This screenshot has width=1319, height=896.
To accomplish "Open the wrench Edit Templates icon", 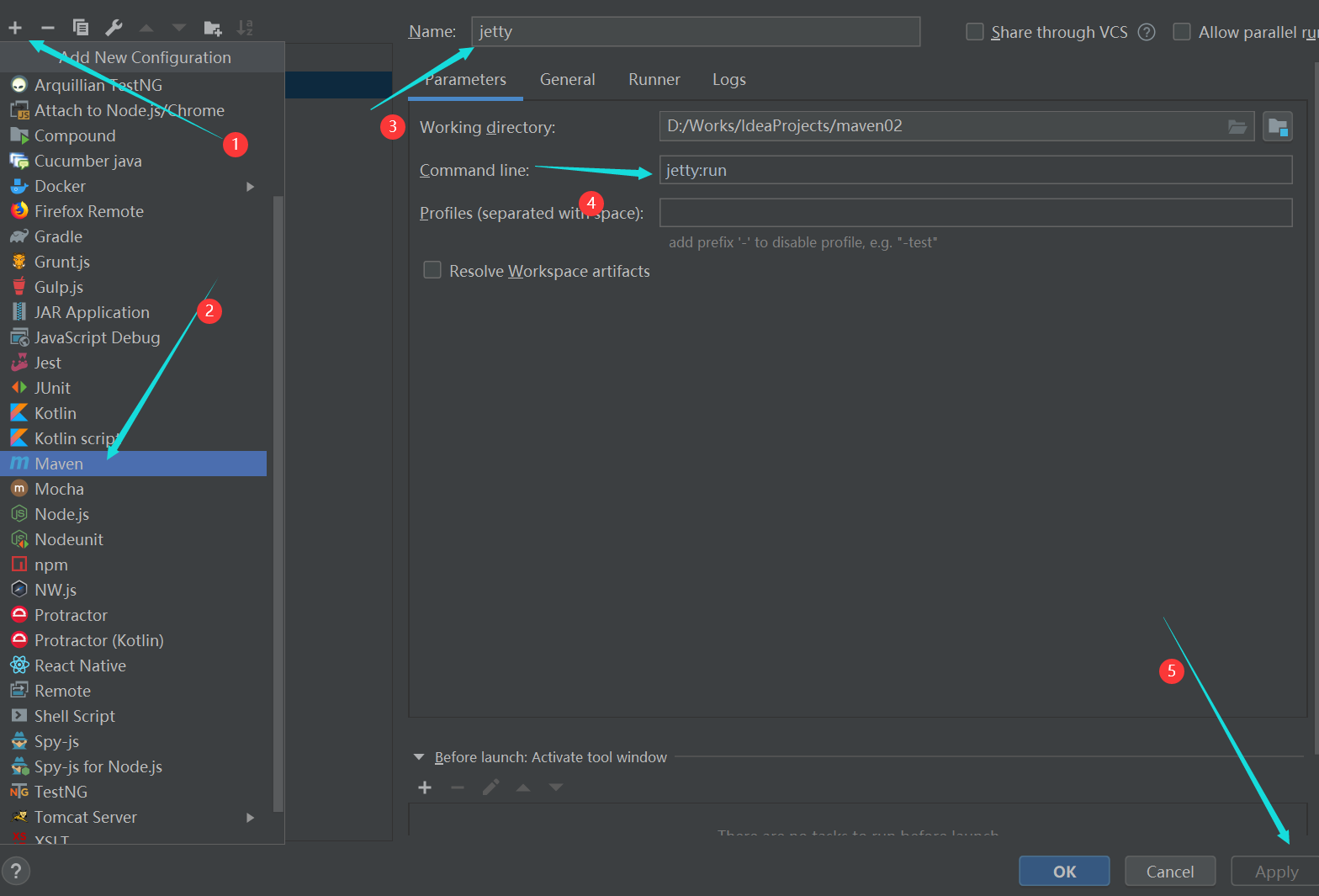I will coord(114,28).
